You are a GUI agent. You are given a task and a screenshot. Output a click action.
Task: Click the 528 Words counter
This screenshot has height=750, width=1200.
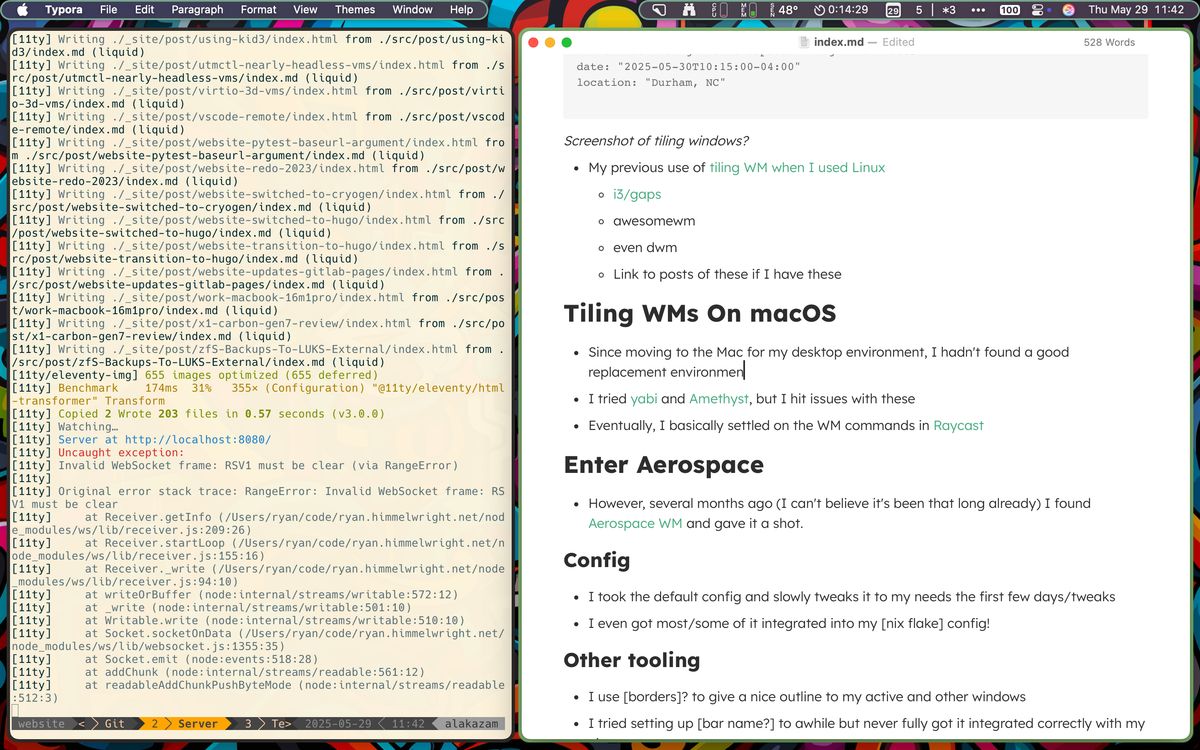coord(1109,42)
